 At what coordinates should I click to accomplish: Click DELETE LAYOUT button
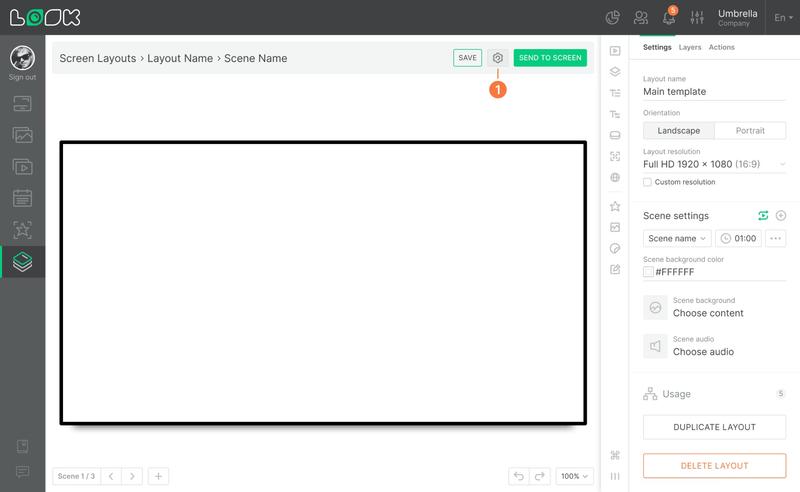pyautogui.click(x=714, y=465)
